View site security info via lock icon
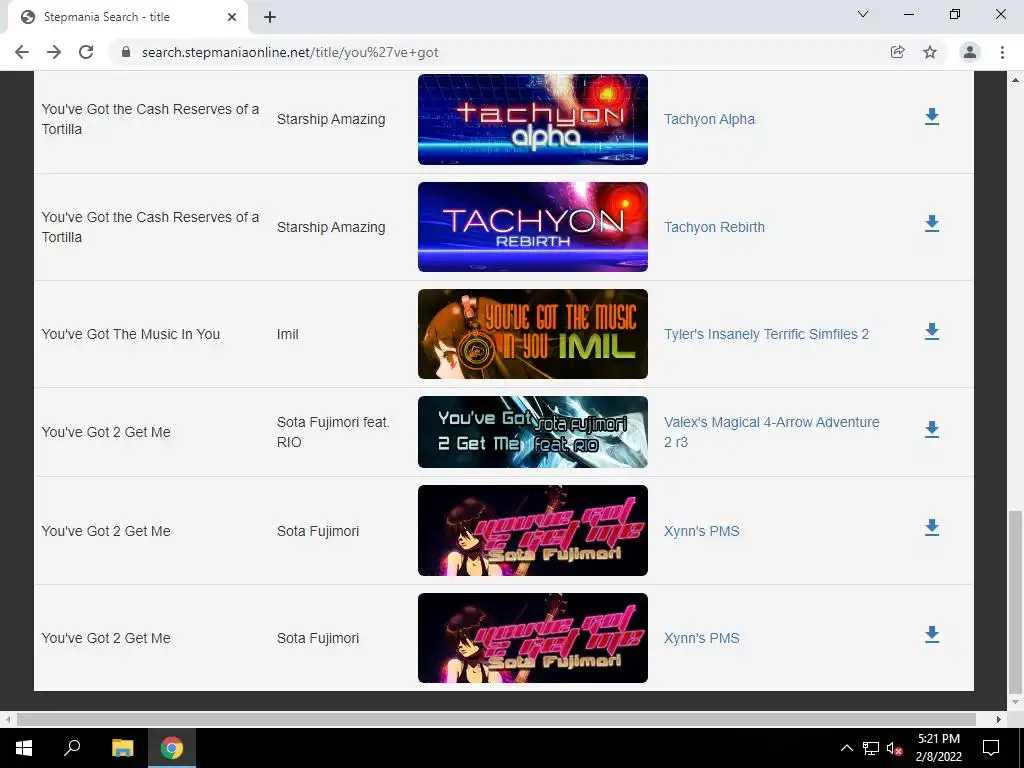 (x=126, y=52)
